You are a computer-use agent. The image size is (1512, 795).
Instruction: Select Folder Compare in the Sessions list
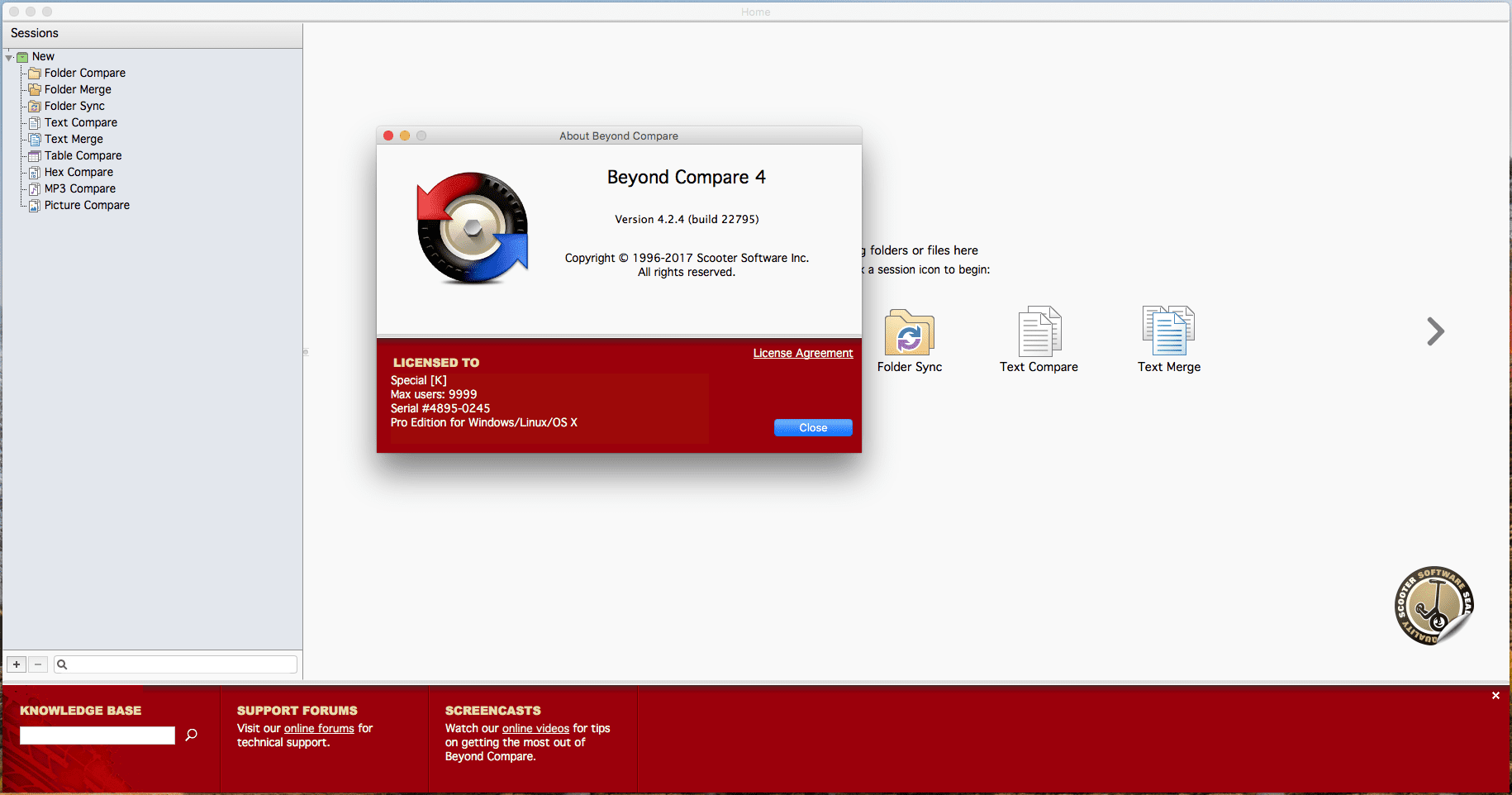point(85,74)
